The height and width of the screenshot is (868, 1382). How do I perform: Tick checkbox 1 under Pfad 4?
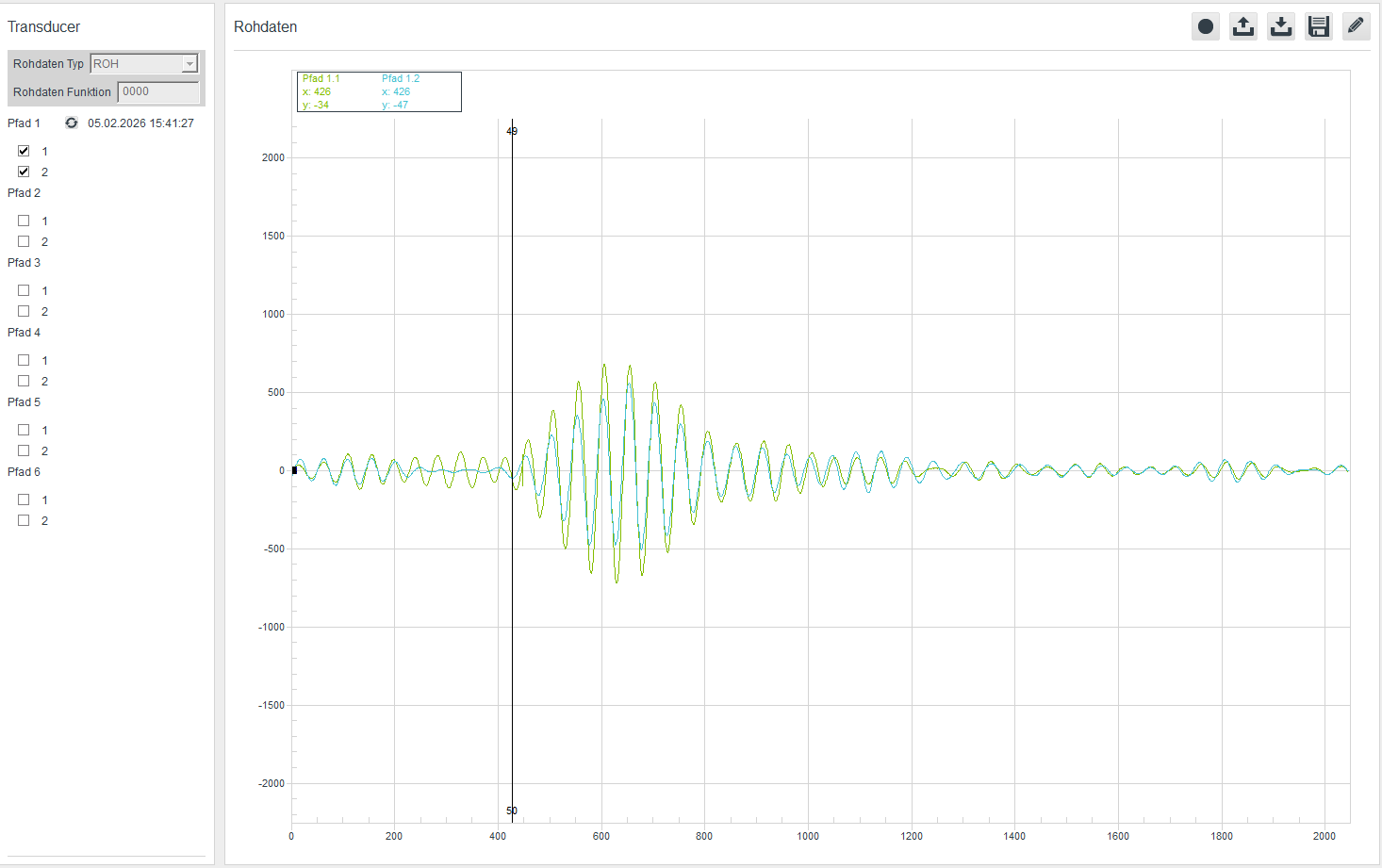tap(24, 360)
